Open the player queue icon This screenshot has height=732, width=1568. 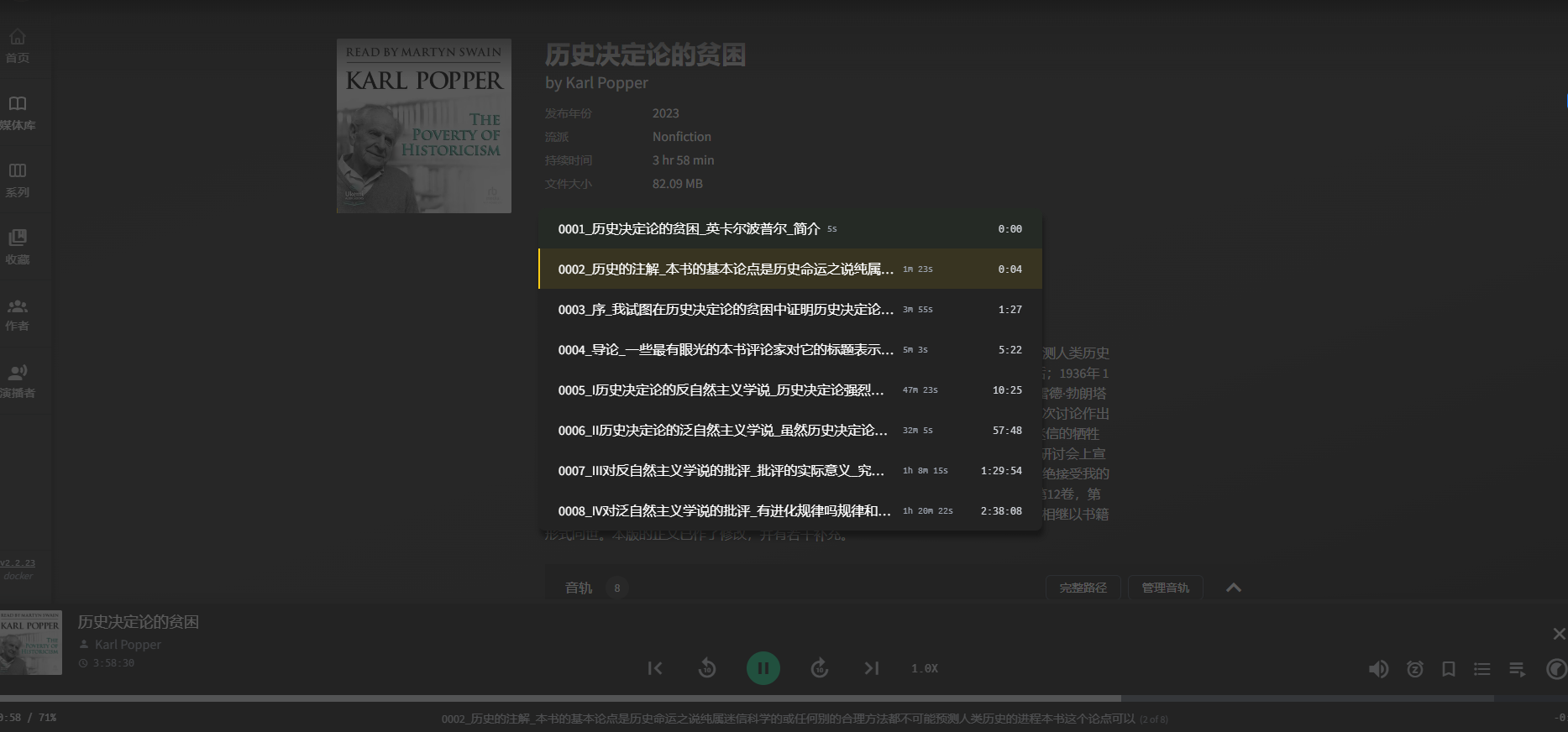click(1517, 669)
